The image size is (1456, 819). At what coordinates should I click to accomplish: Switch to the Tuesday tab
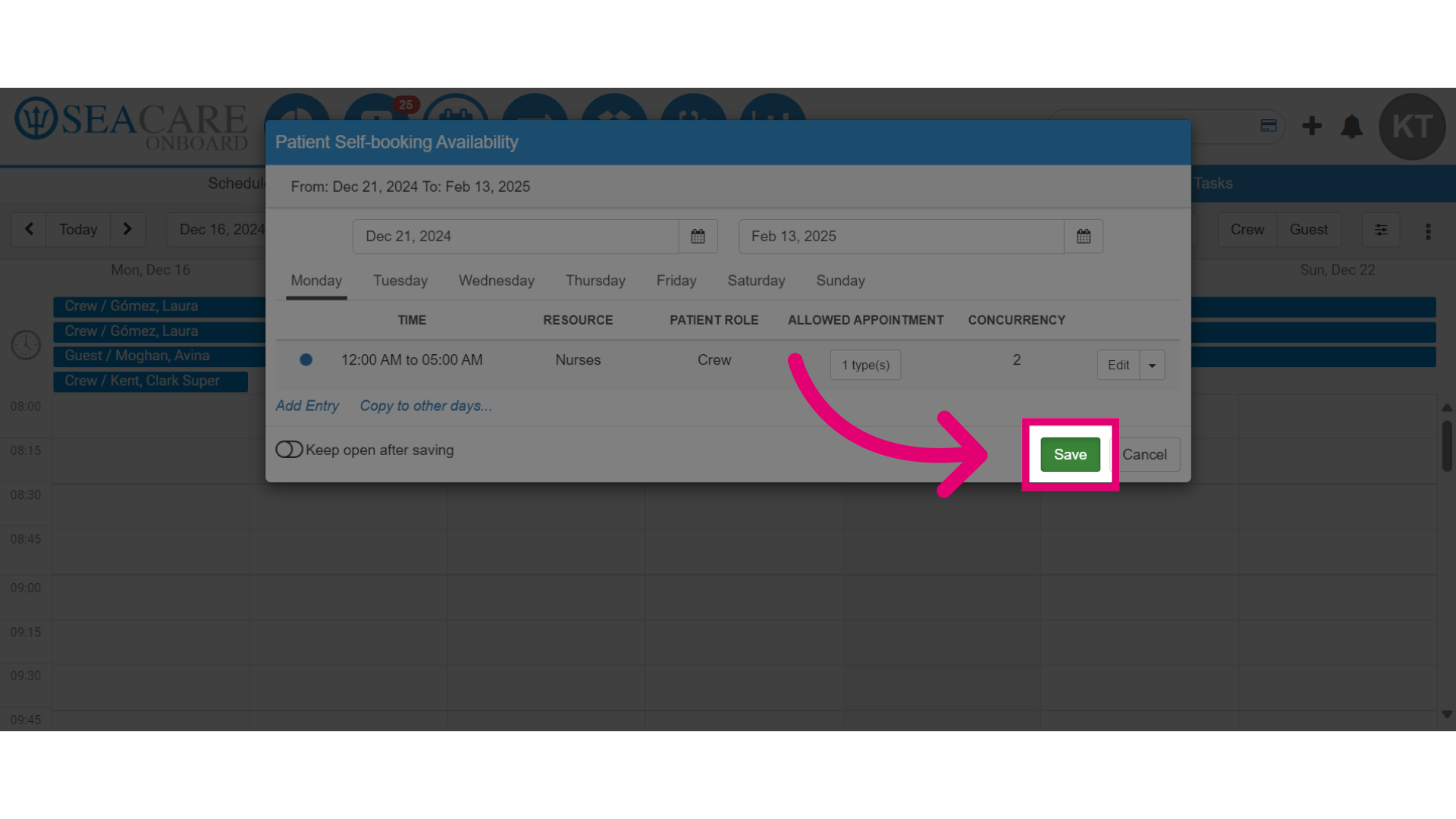(x=400, y=281)
